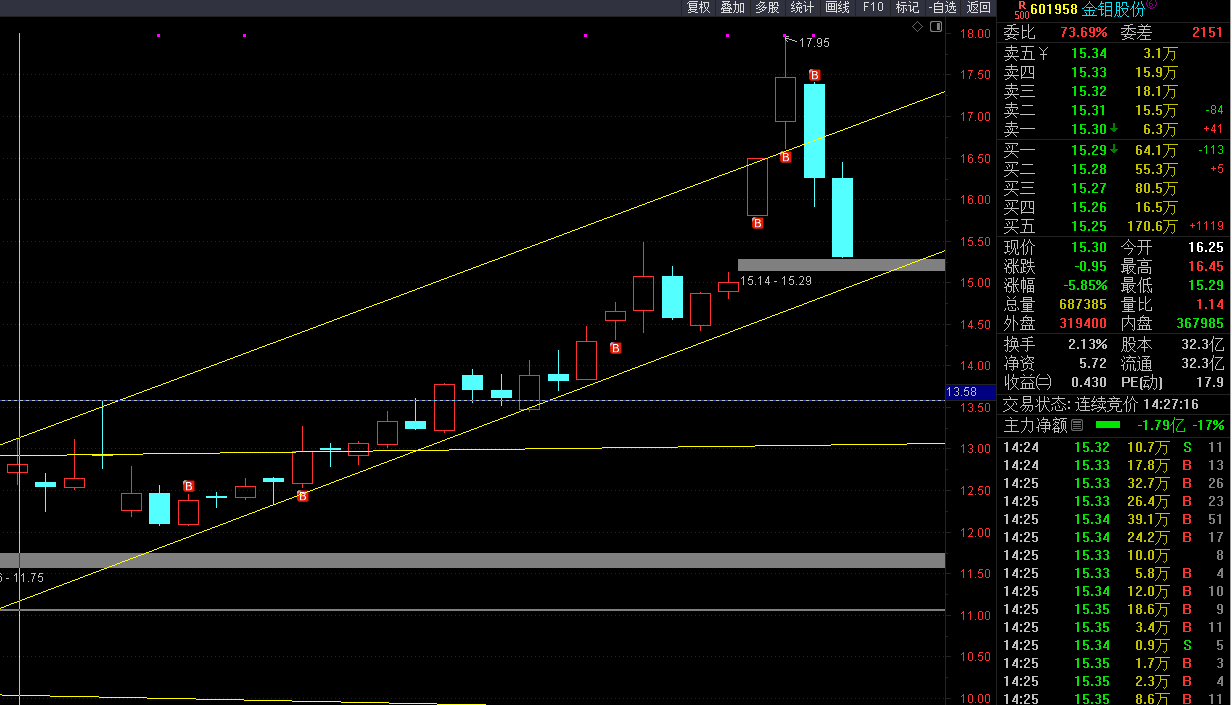Select the 14:25 15.34 0.9万 S trade row
Viewport: 1232px width, 705px height.
(x=1115, y=645)
